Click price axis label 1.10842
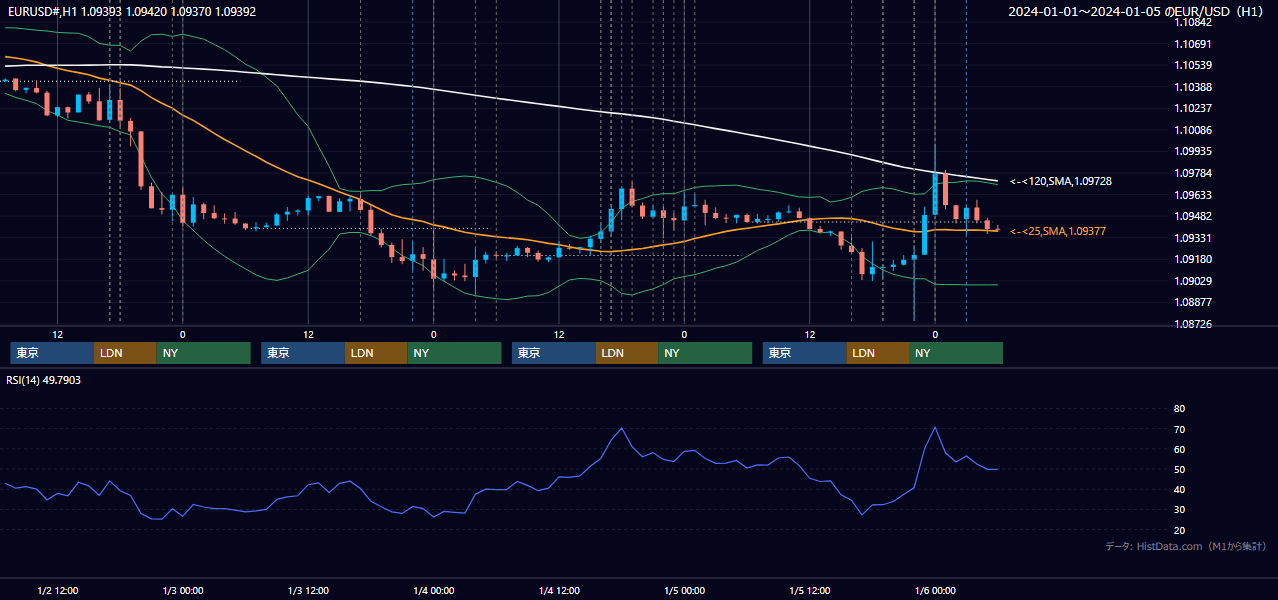The width and height of the screenshot is (1278, 600). (x=1192, y=23)
